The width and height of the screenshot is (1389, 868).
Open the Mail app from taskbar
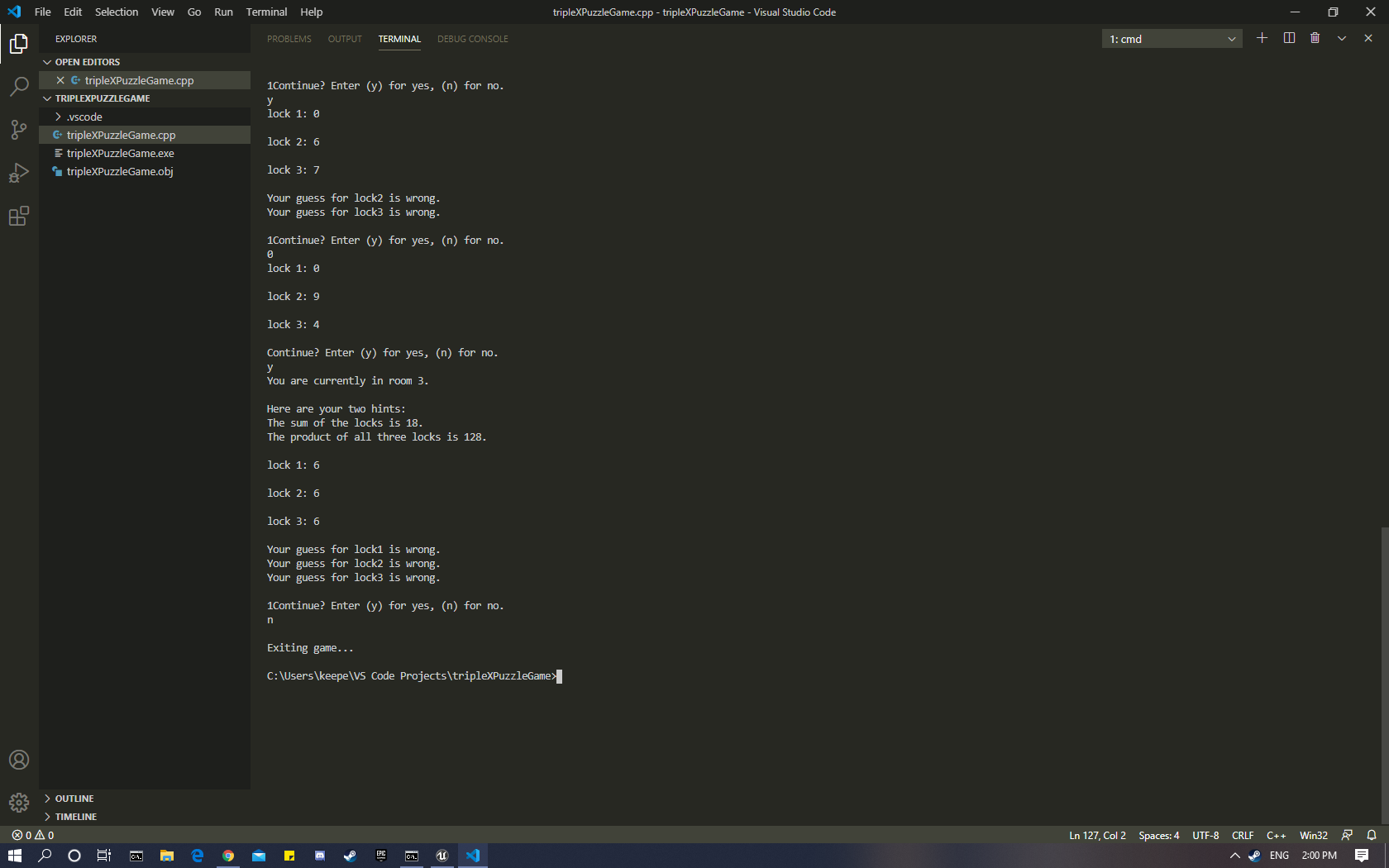coord(259,856)
